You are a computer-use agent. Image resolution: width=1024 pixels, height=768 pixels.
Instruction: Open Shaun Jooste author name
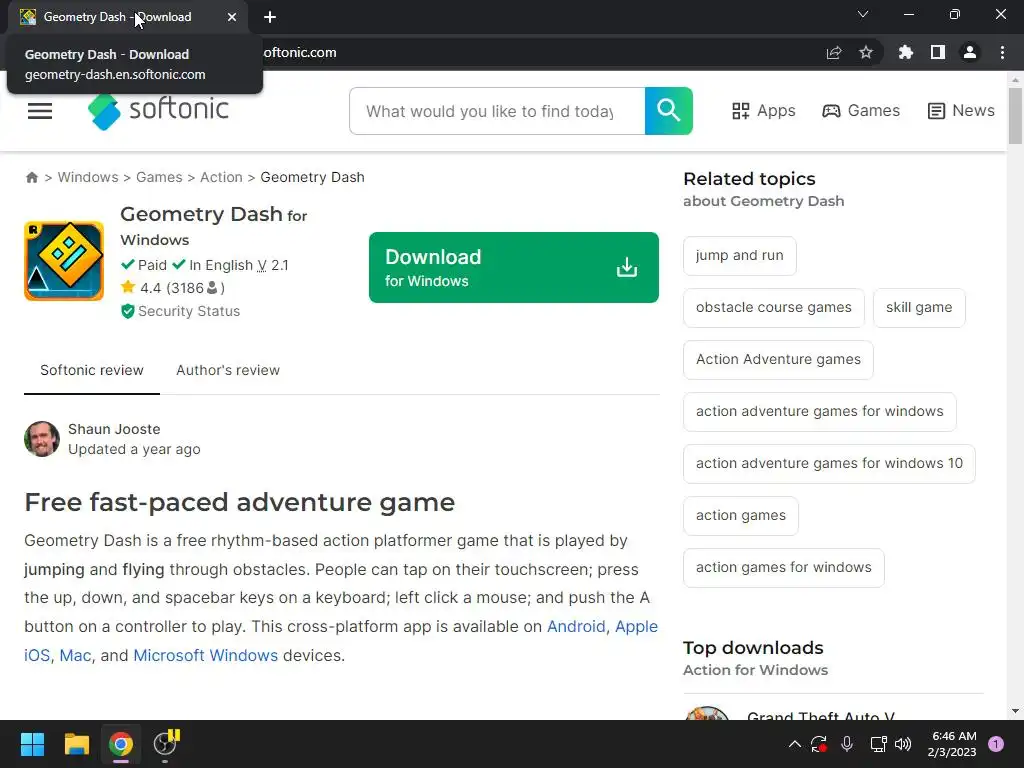click(114, 429)
